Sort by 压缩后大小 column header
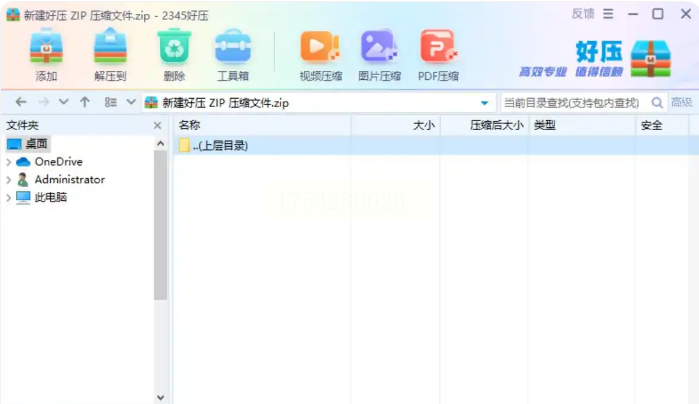The width and height of the screenshot is (699, 404). coord(484,125)
